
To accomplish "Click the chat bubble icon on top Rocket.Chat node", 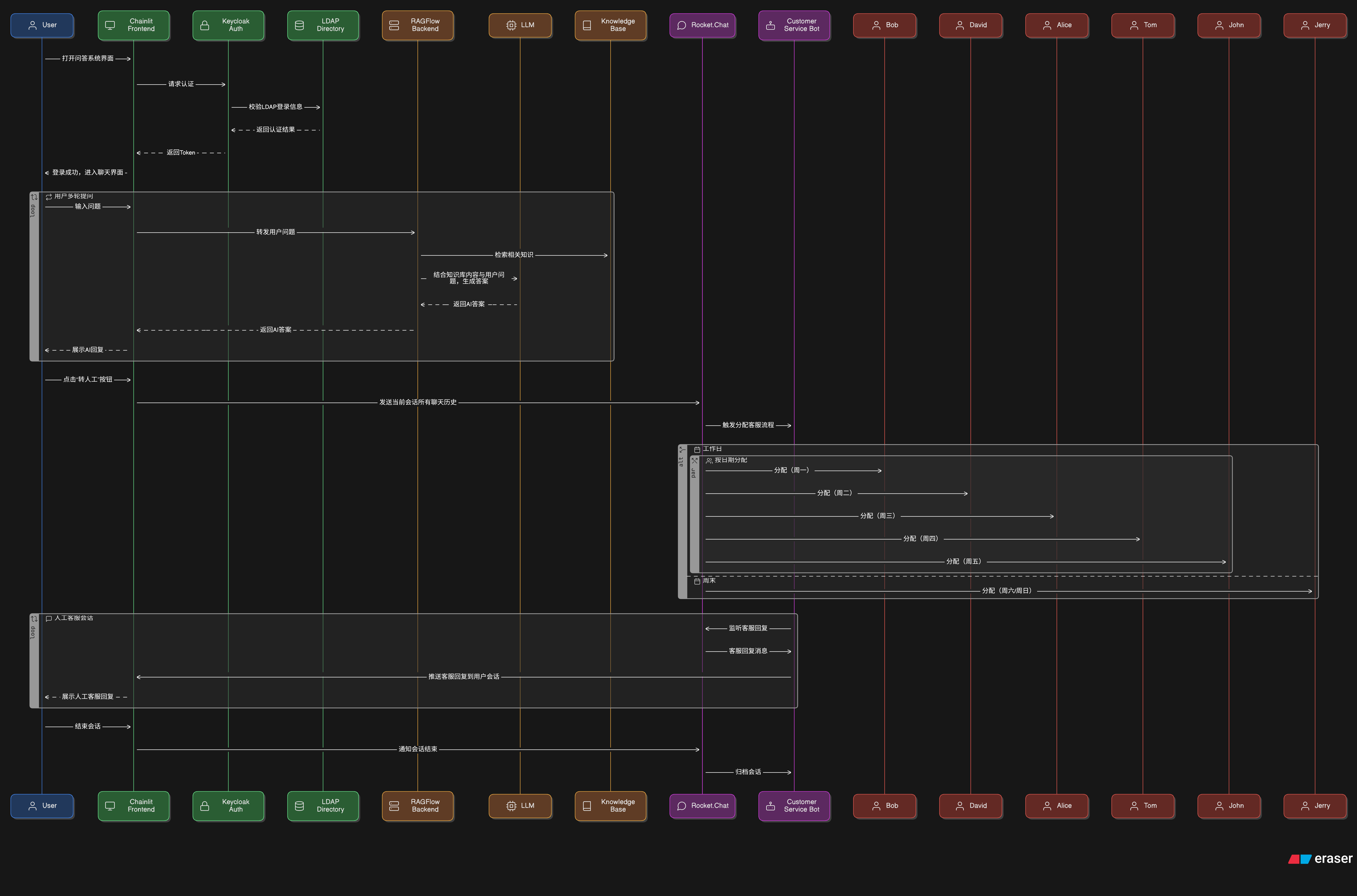I will coord(681,25).
